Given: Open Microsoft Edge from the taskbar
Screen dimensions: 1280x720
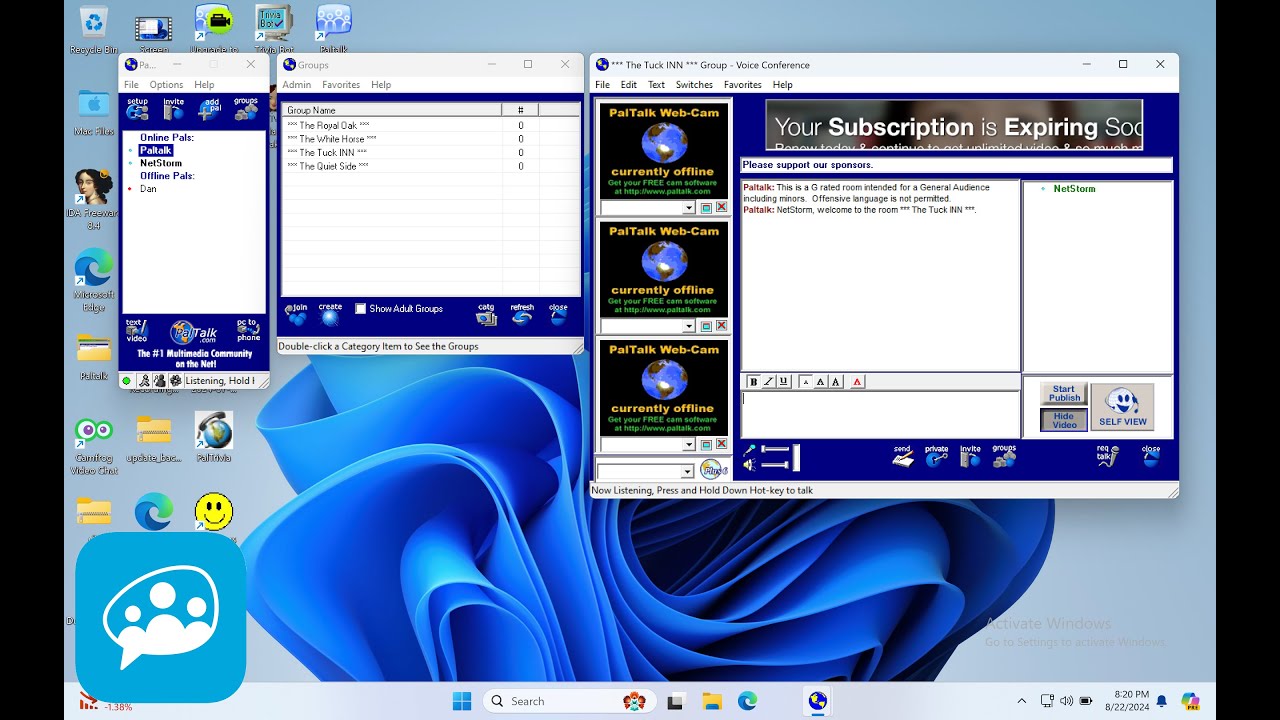Looking at the screenshot, I should (747, 701).
